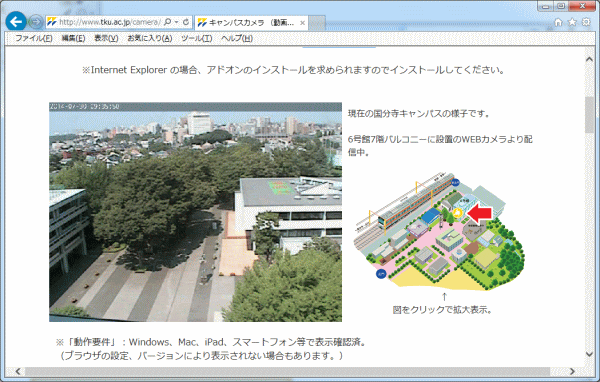Open the お気に入り(A) menu
600x382 pixels.
pos(150,38)
